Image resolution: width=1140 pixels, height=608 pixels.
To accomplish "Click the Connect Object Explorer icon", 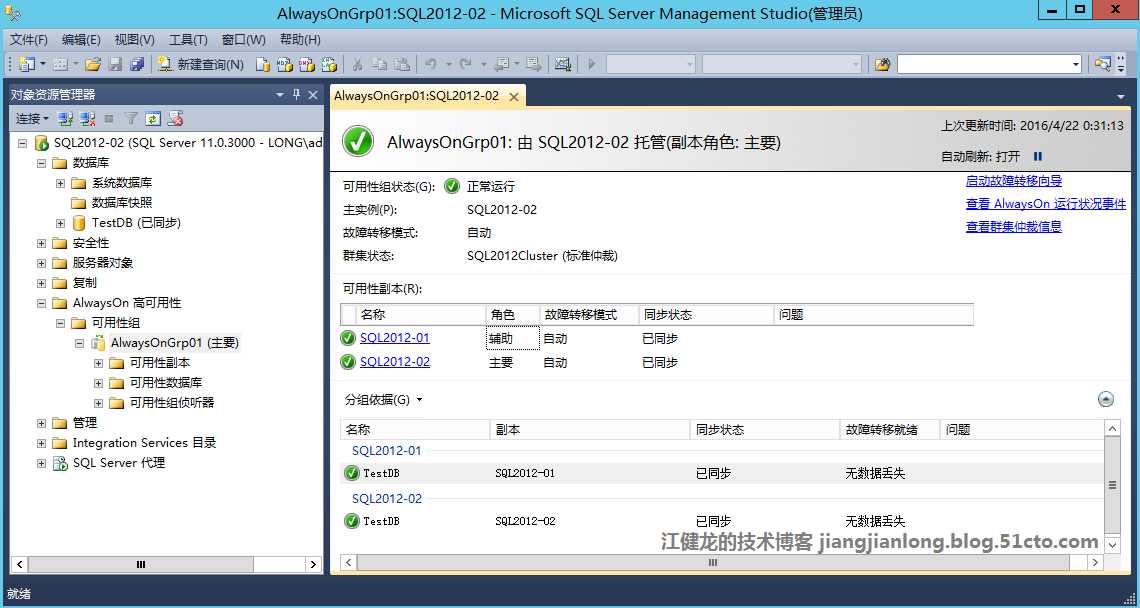I will (65, 119).
